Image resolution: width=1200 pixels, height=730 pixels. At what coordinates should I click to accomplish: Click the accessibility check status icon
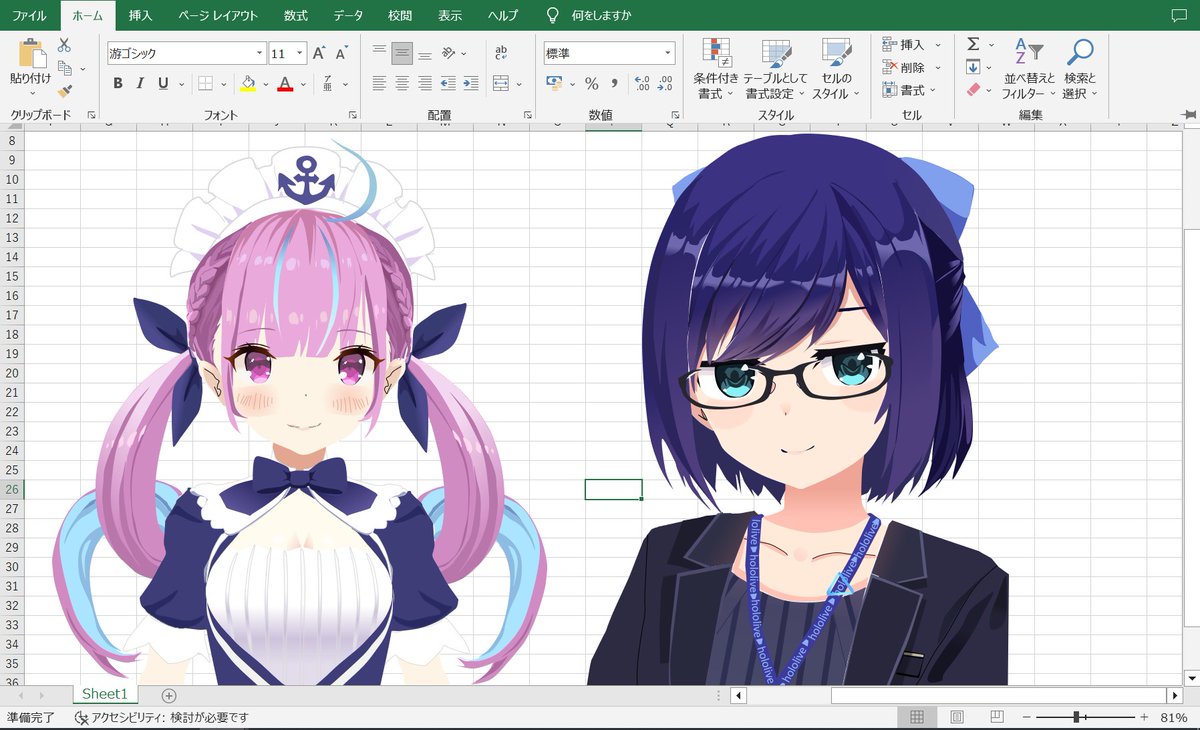pyautogui.click(x=81, y=718)
